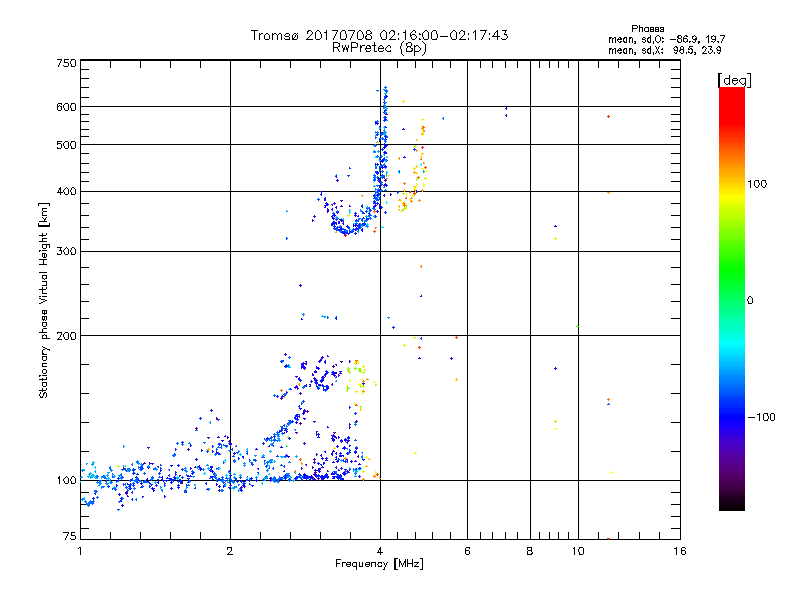
Task: Click the 'mean, sd,O: -86.9, 19.7' line
Action: 666,39
